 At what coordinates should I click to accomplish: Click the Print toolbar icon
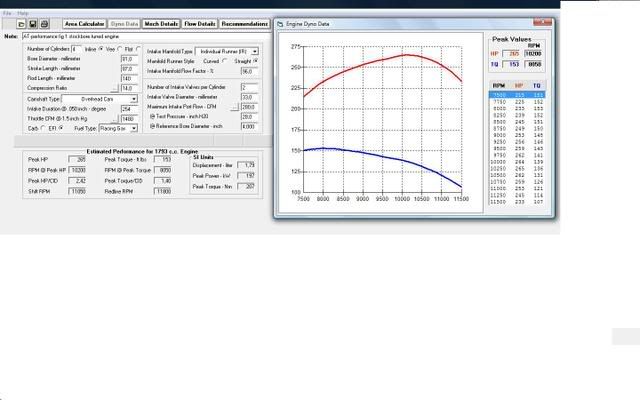point(46,22)
